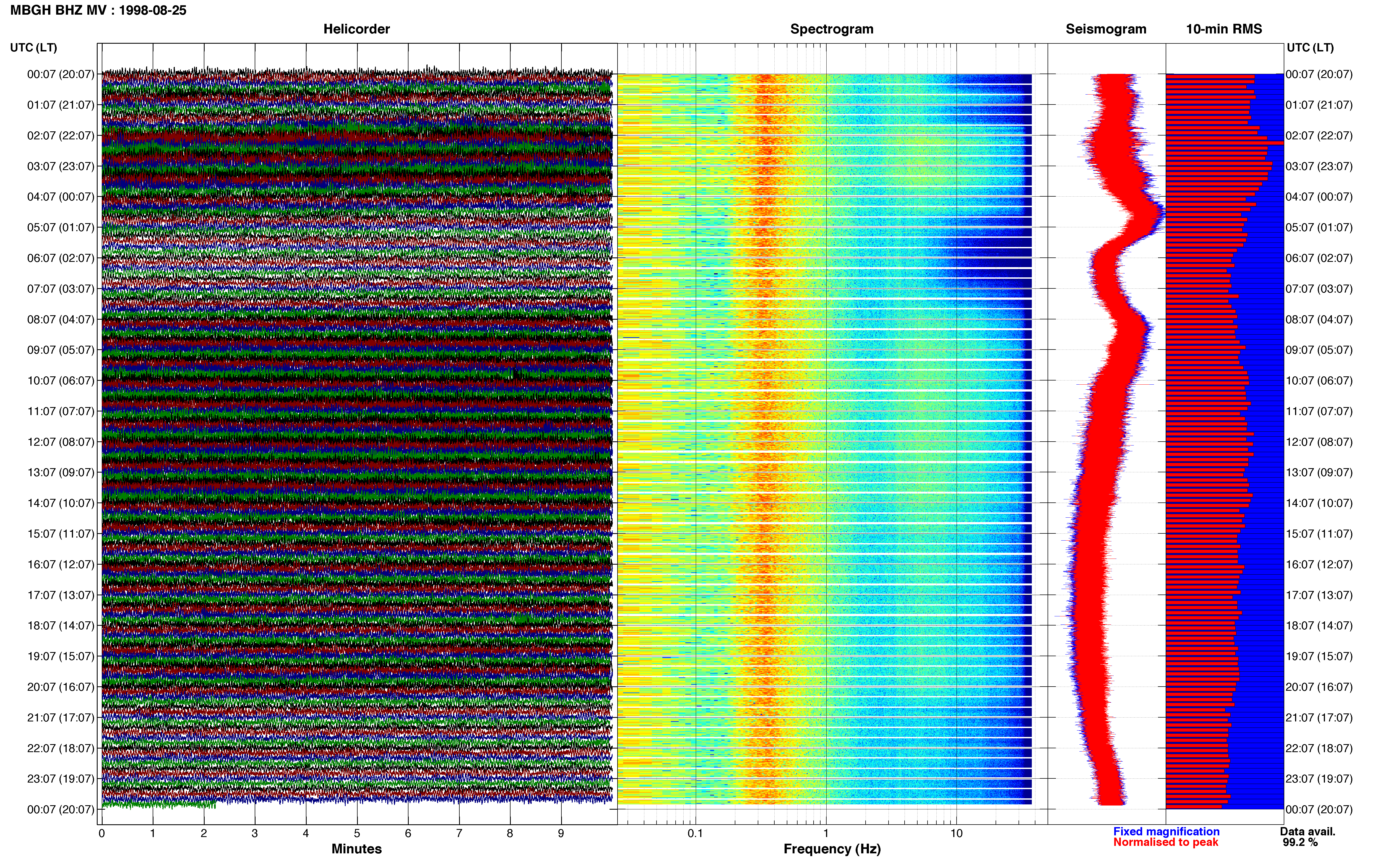The height and width of the screenshot is (868, 1388).
Task: Click the left 16:07 (12:07) time label
Action: click(61, 564)
